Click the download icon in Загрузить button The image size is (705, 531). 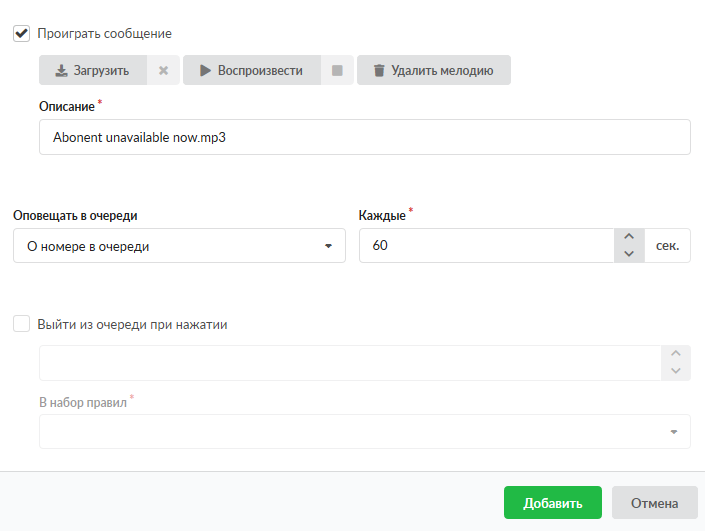pos(61,71)
